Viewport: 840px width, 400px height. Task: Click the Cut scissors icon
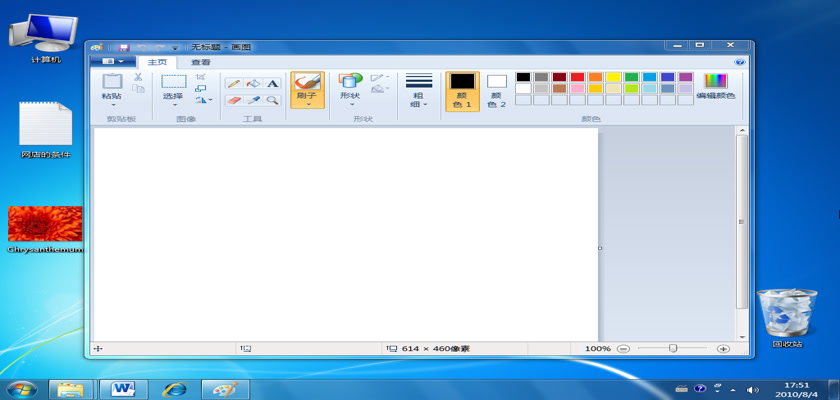(x=138, y=77)
